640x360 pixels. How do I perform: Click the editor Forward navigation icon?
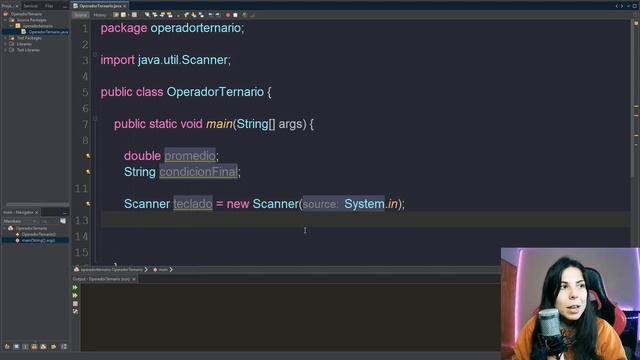click(134, 15)
